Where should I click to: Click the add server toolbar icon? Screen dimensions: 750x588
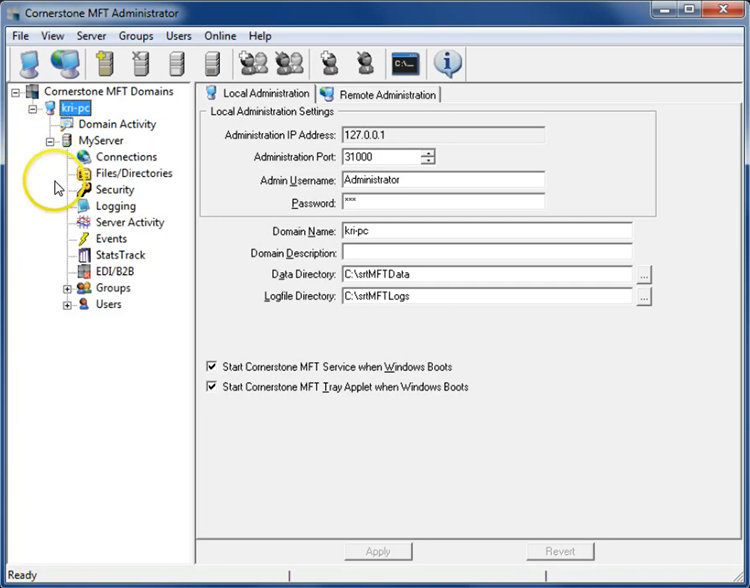click(105, 64)
